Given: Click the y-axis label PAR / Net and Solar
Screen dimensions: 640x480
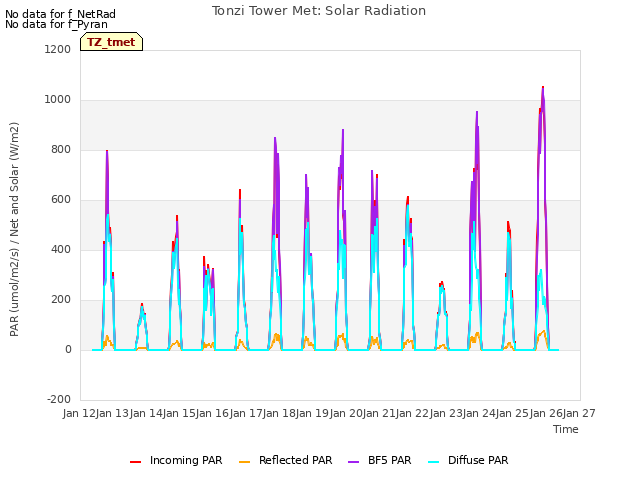Looking at the screenshot, I should [x=14, y=229].
